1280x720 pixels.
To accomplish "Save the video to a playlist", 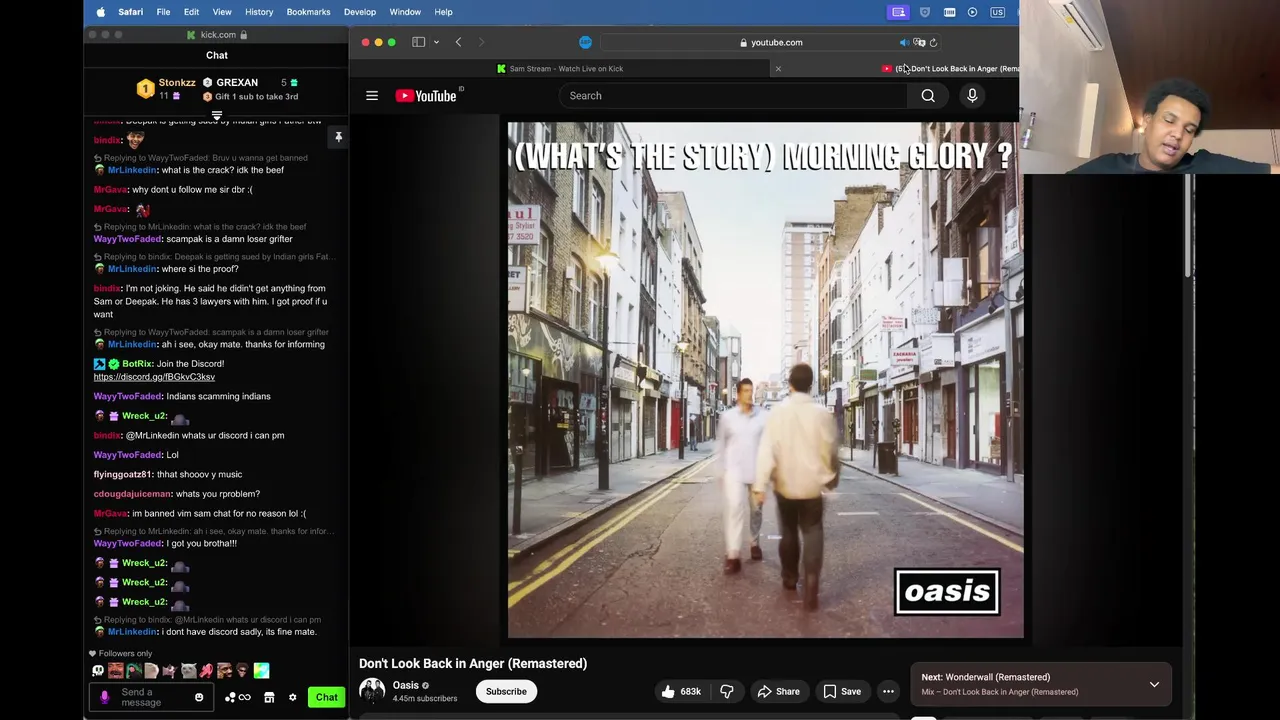I will pos(842,691).
